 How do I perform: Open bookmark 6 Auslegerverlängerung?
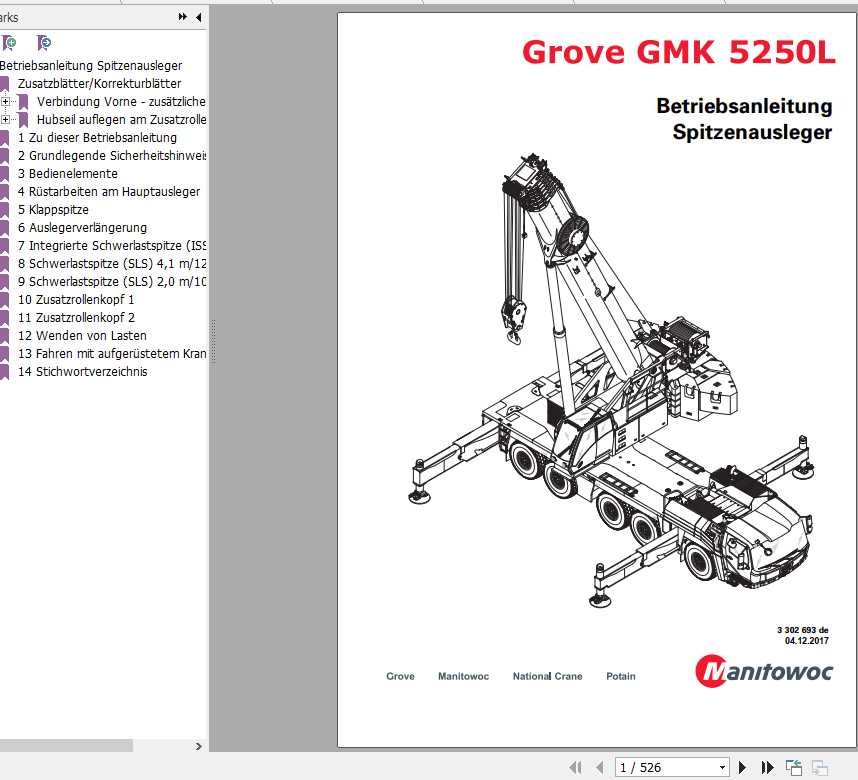click(82, 228)
